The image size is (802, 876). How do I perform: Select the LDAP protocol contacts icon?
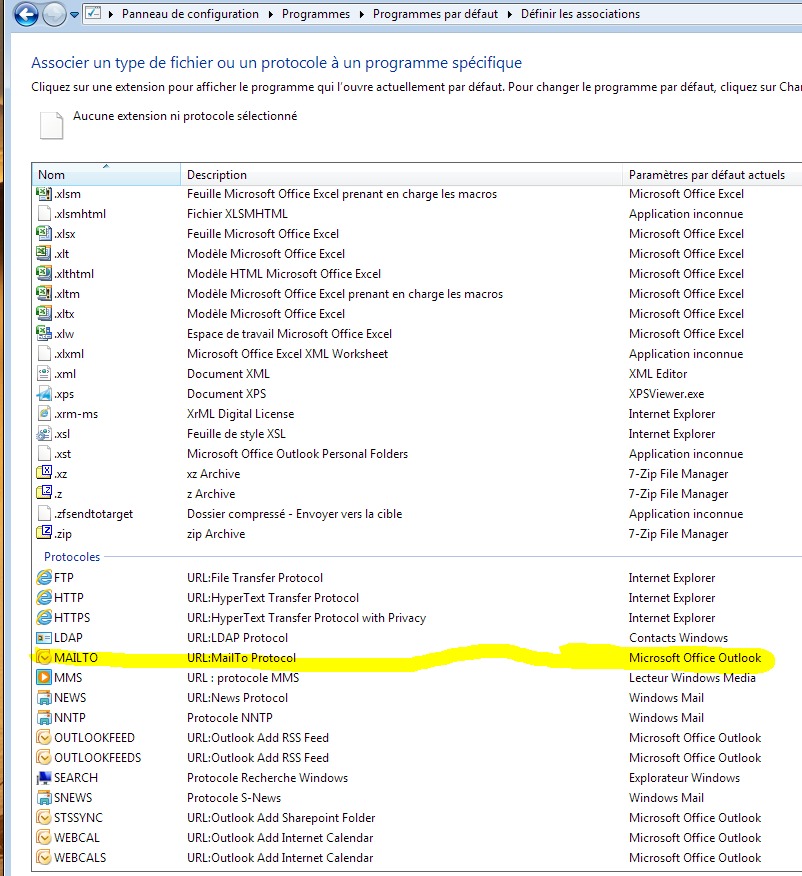click(x=44, y=637)
